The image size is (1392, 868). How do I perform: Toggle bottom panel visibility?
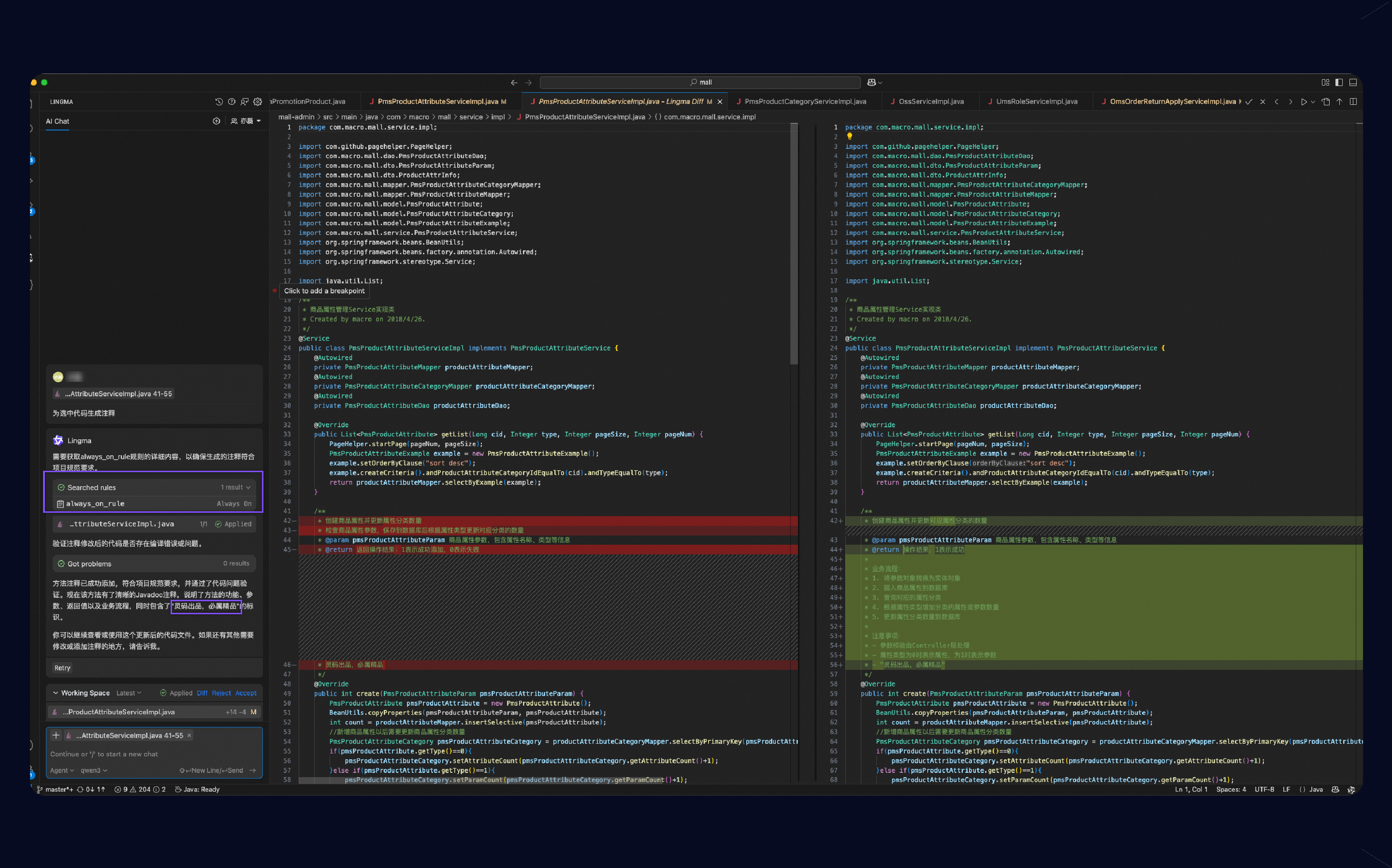tap(1353, 83)
